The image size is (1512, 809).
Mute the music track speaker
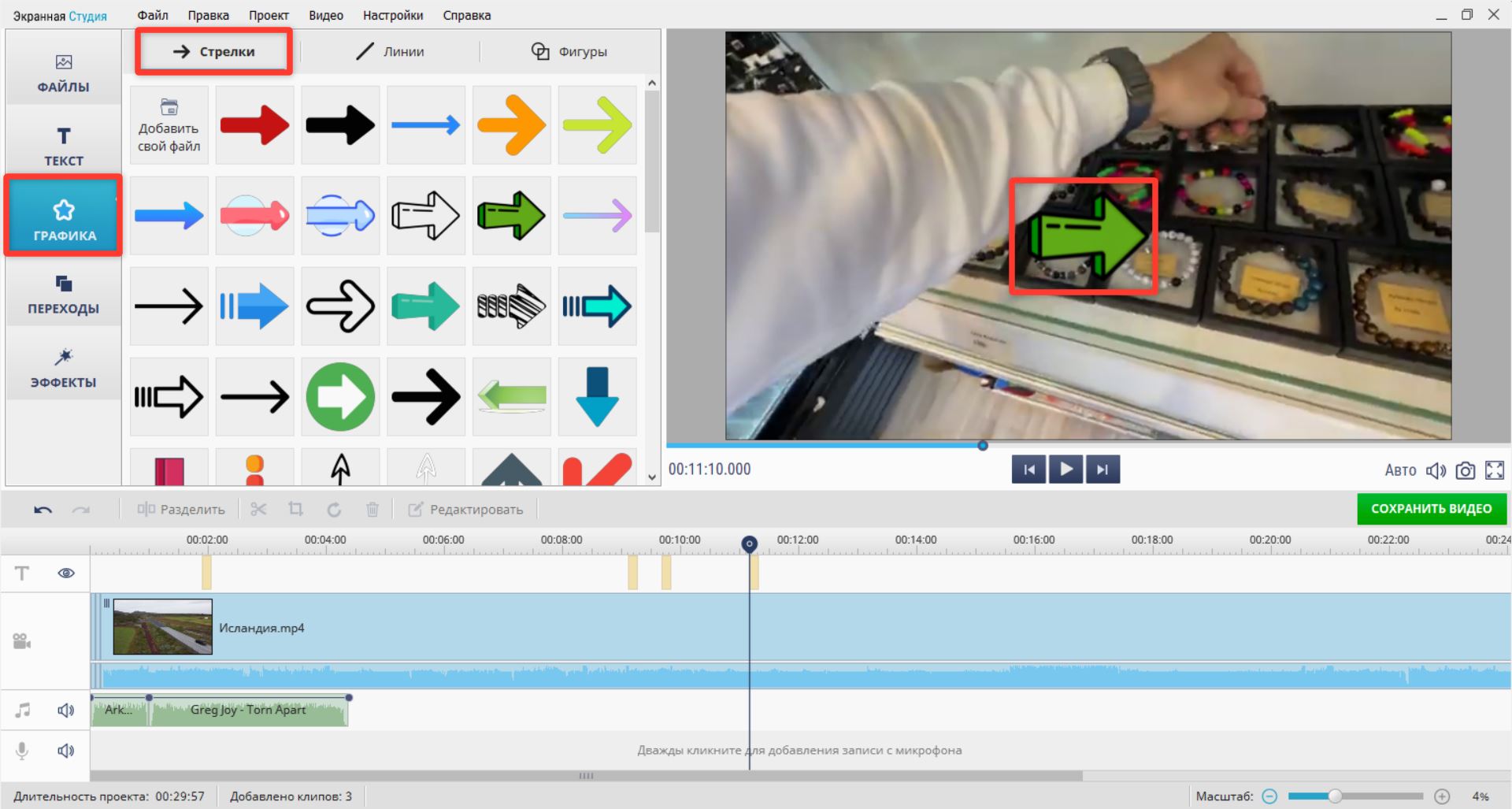[x=66, y=711]
